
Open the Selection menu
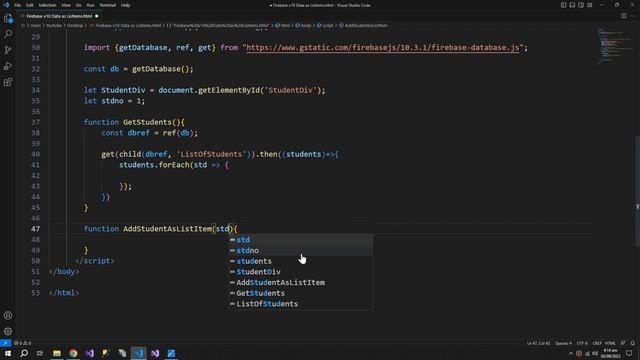pyautogui.click(x=47, y=5)
